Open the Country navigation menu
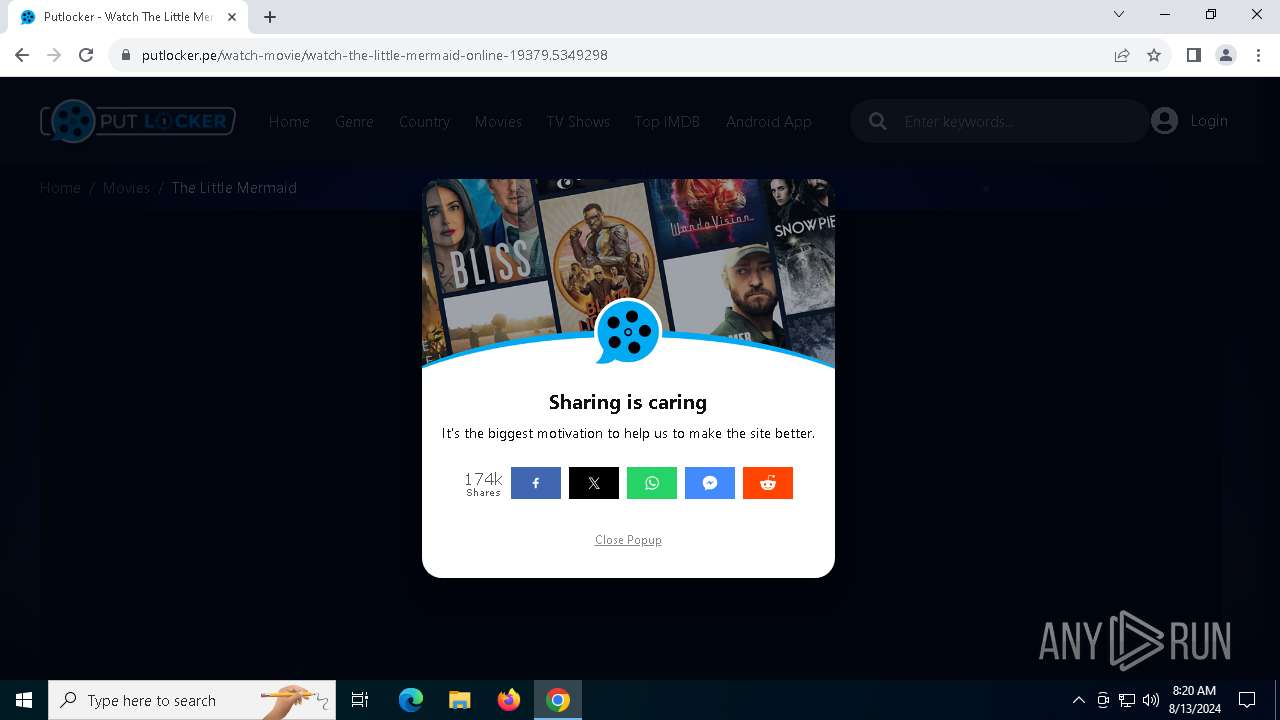The image size is (1280, 720). tap(424, 121)
